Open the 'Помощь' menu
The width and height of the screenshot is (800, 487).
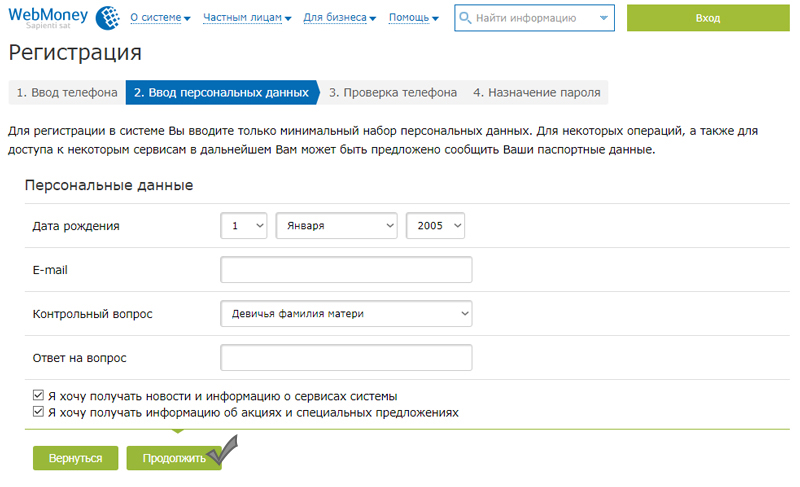pyautogui.click(x=414, y=18)
